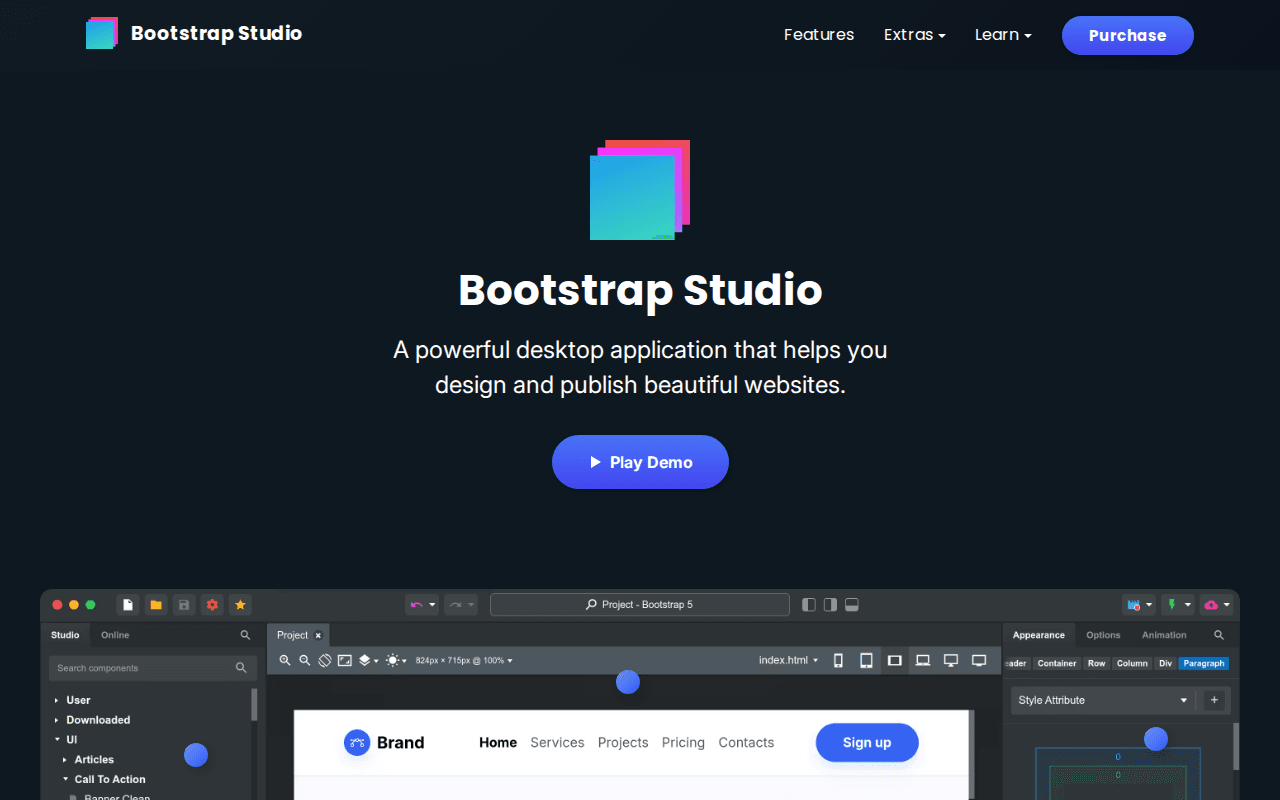The height and width of the screenshot is (800, 1280).
Task: Open Settings using the gear icon
Action: [212, 604]
